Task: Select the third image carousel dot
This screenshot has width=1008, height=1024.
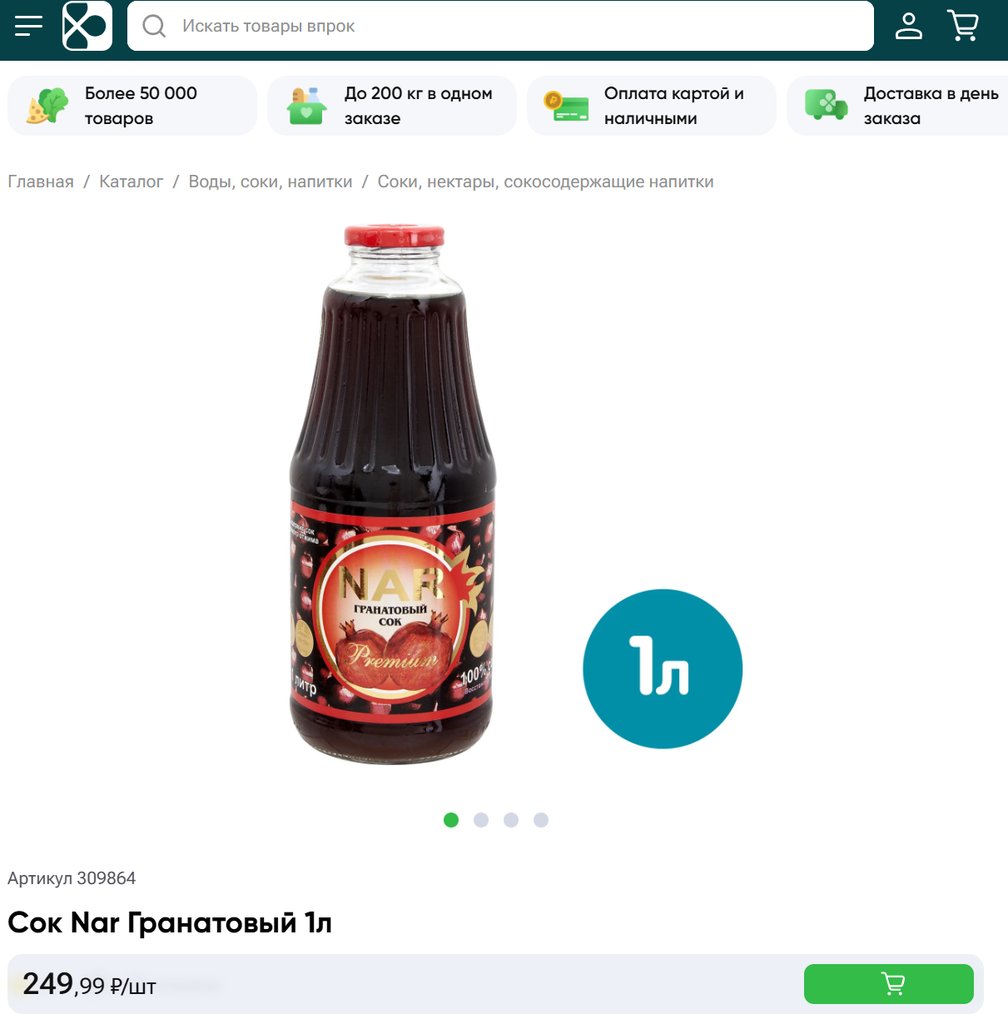Action: click(x=511, y=820)
